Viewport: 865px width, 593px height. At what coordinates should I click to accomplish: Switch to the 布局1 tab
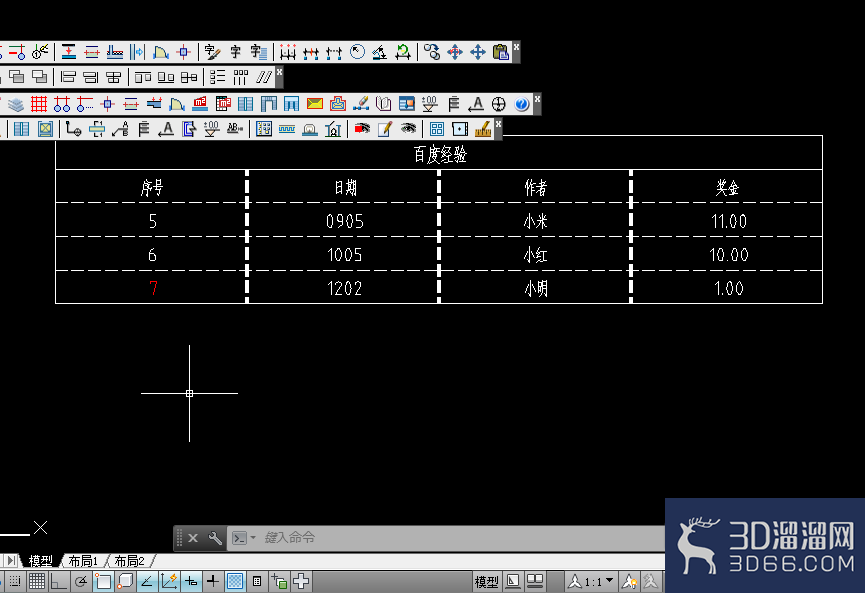[83, 561]
